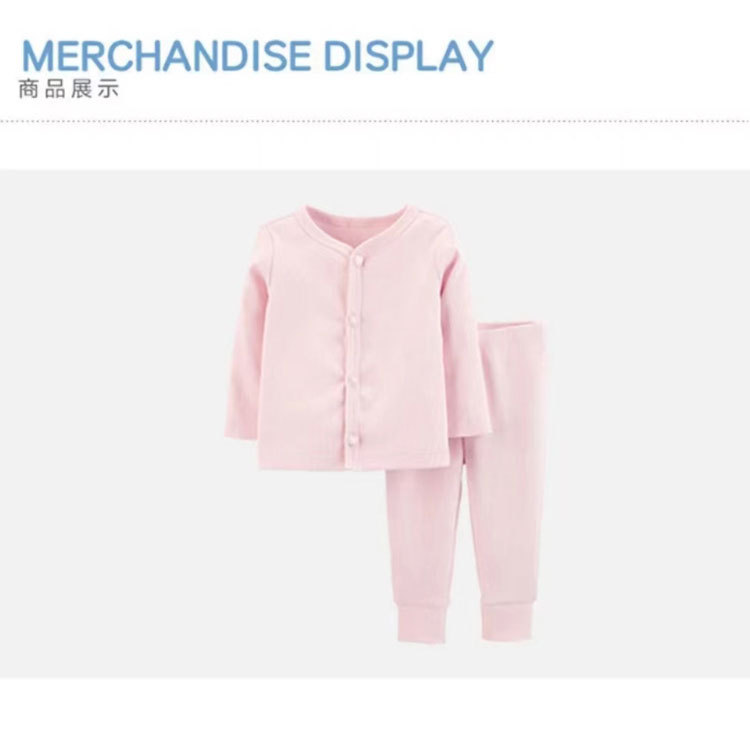Click the word MERCHANDISE in the heading

[x=165, y=55]
